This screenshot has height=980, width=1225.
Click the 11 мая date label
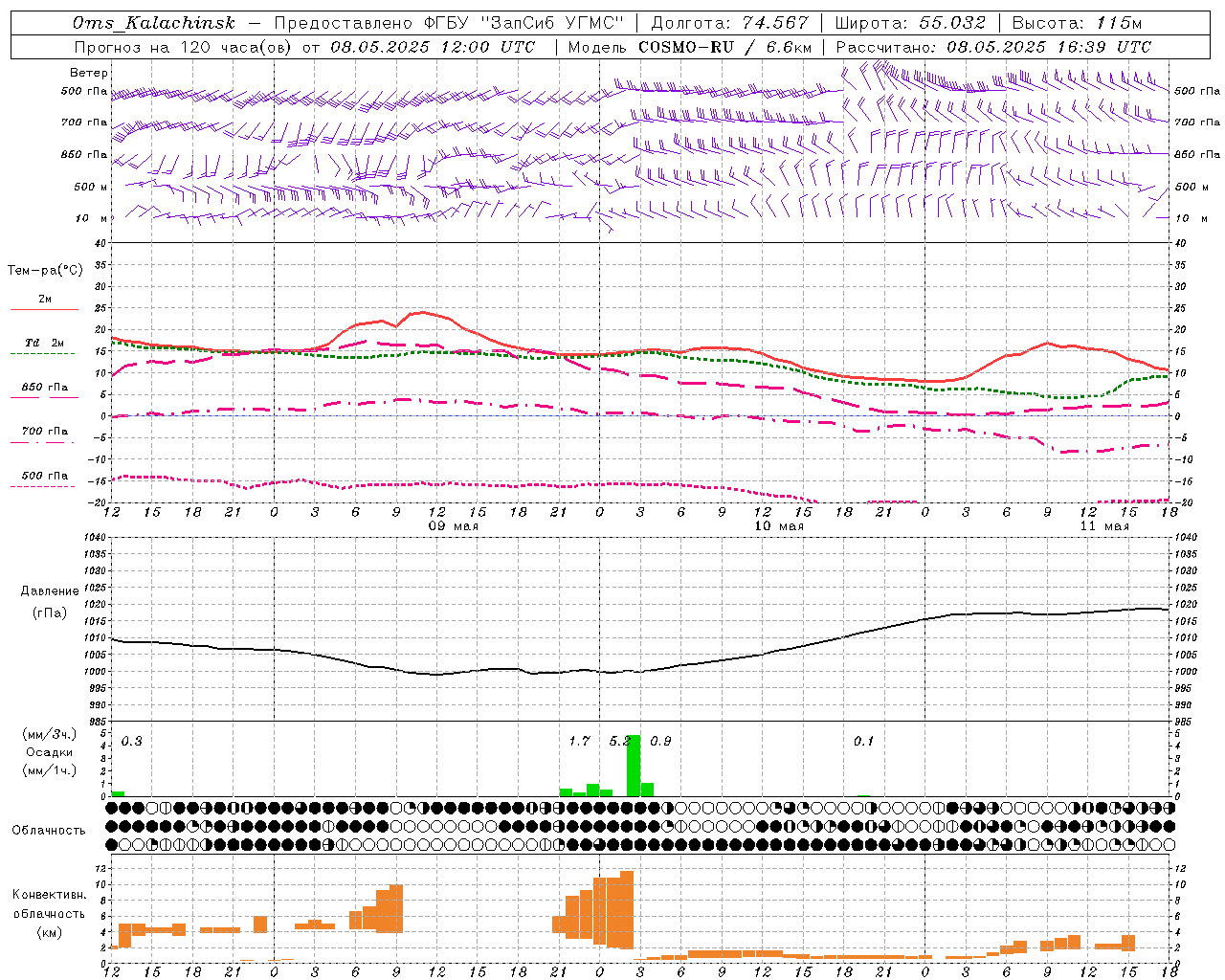tap(1103, 526)
